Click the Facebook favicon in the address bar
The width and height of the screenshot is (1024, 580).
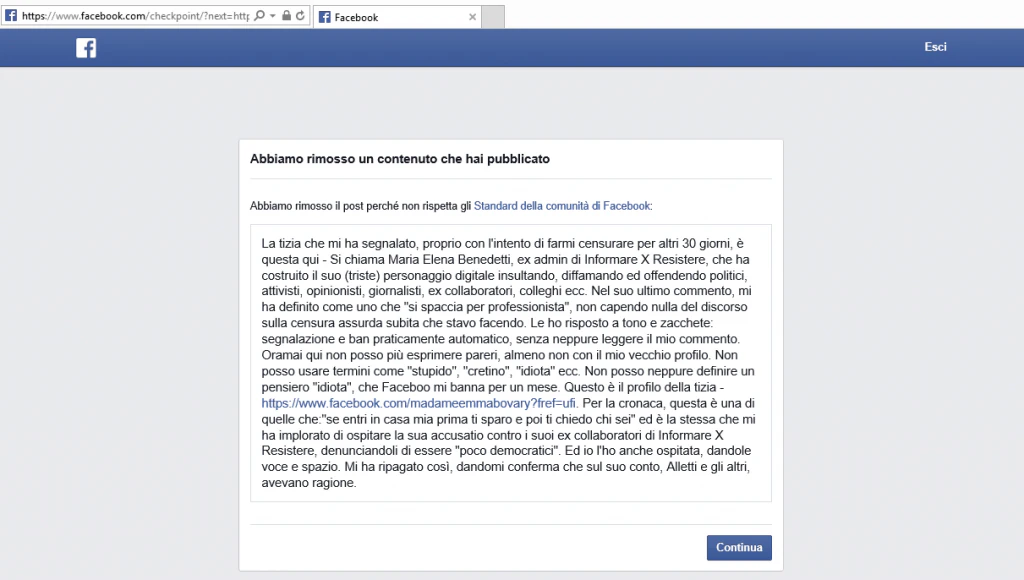(11, 16)
